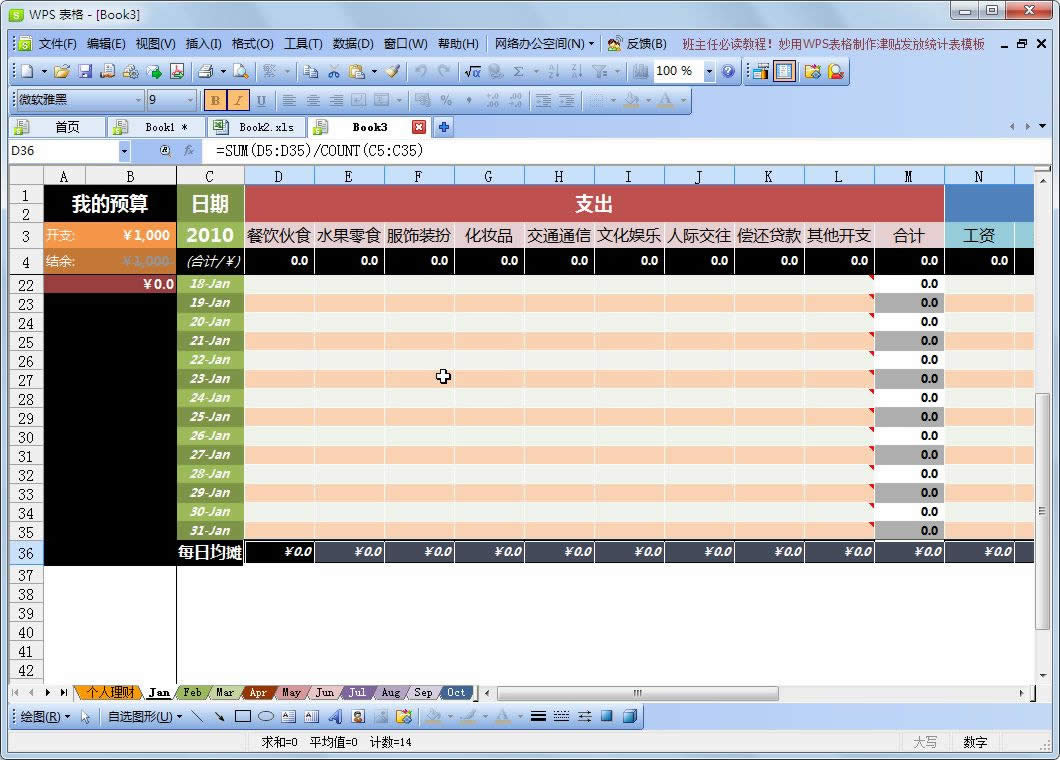Align the cell text to the left
This screenshot has height=760, width=1060.
pyautogui.click(x=289, y=101)
